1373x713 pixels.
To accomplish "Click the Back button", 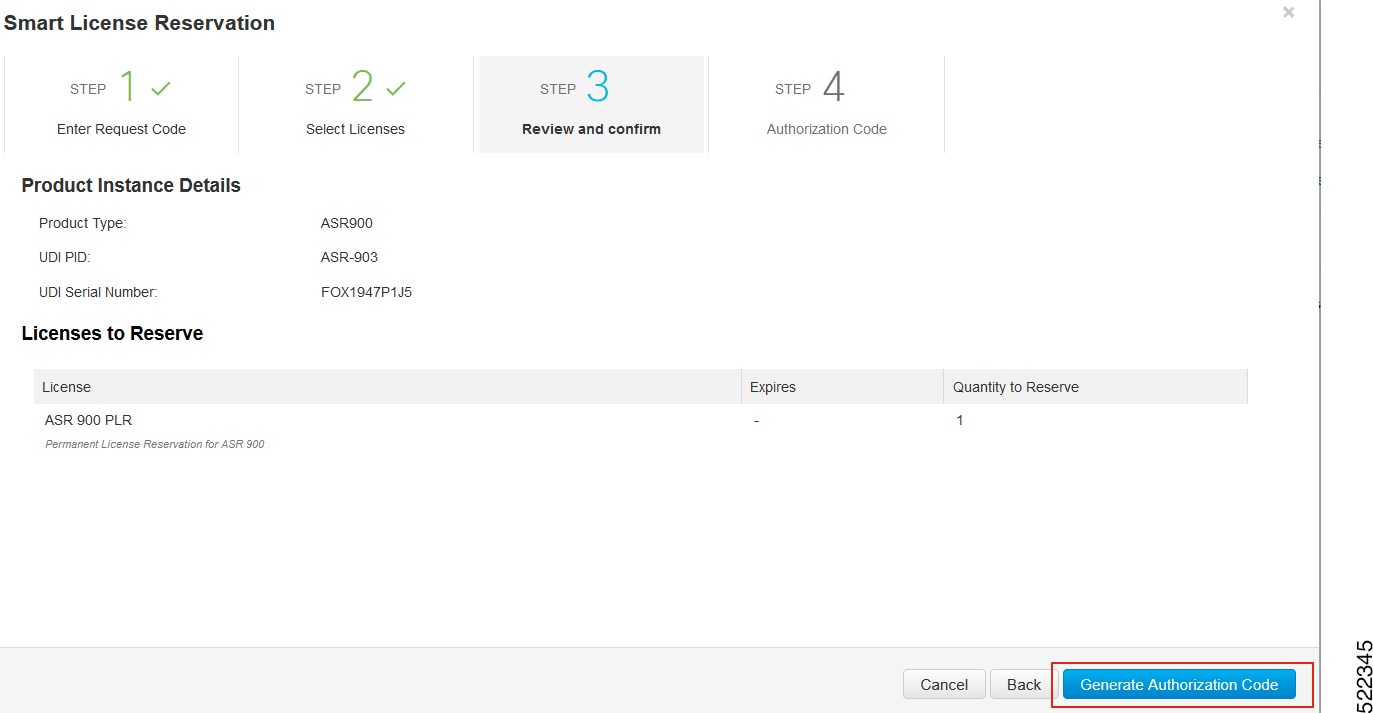I will (1024, 685).
